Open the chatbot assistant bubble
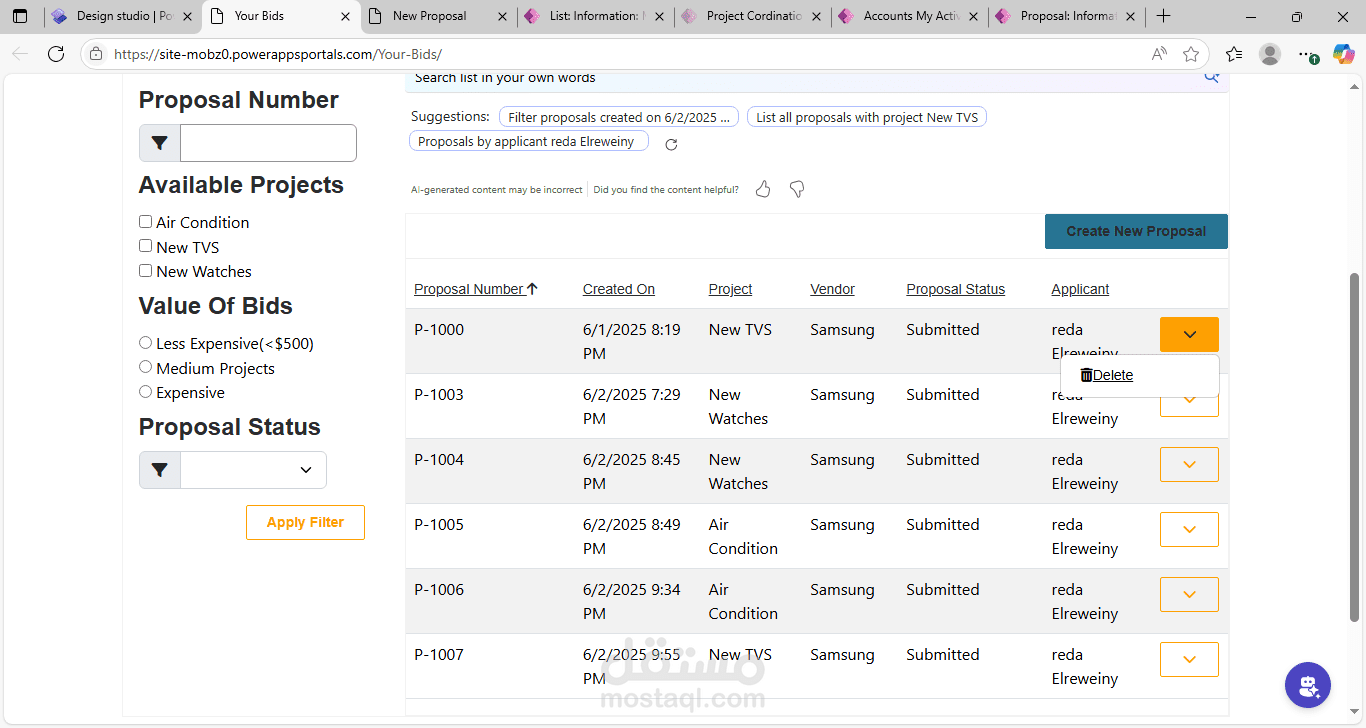This screenshot has width=1366, height=728. (1307, 685)
